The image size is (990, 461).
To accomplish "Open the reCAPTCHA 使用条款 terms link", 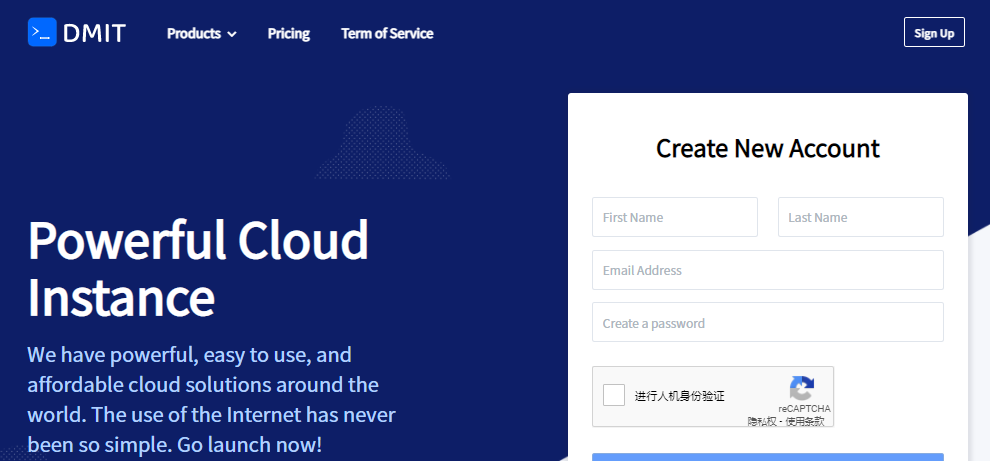I will click(x=805, y=421).
